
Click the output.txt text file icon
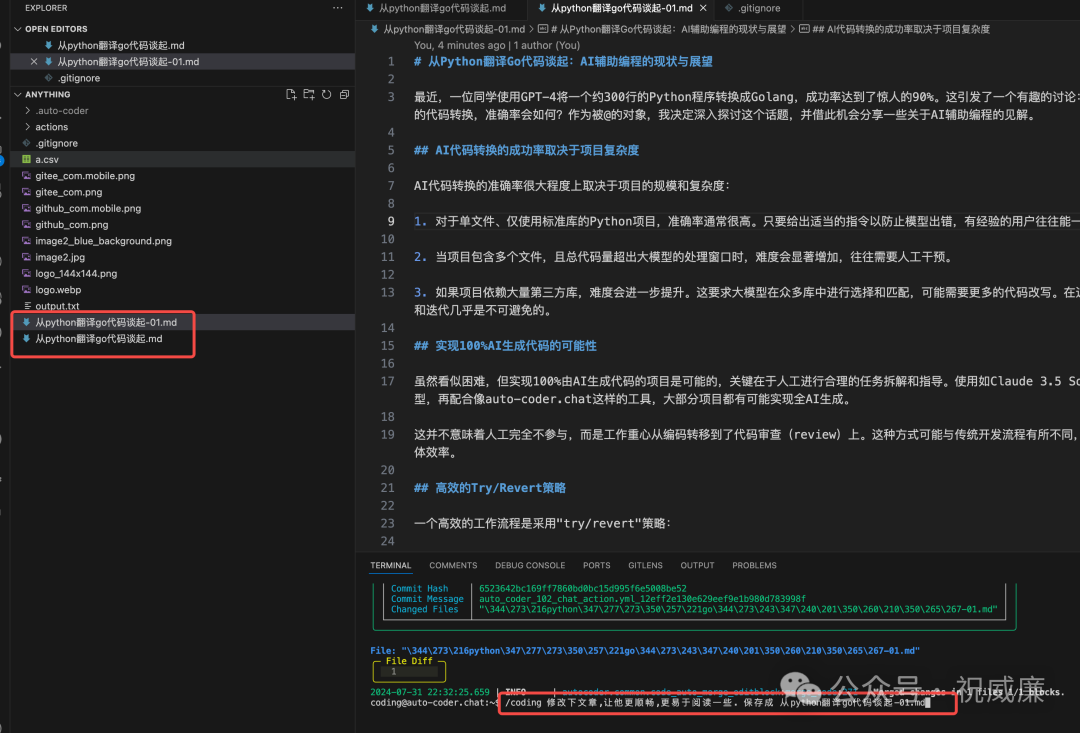27,306
